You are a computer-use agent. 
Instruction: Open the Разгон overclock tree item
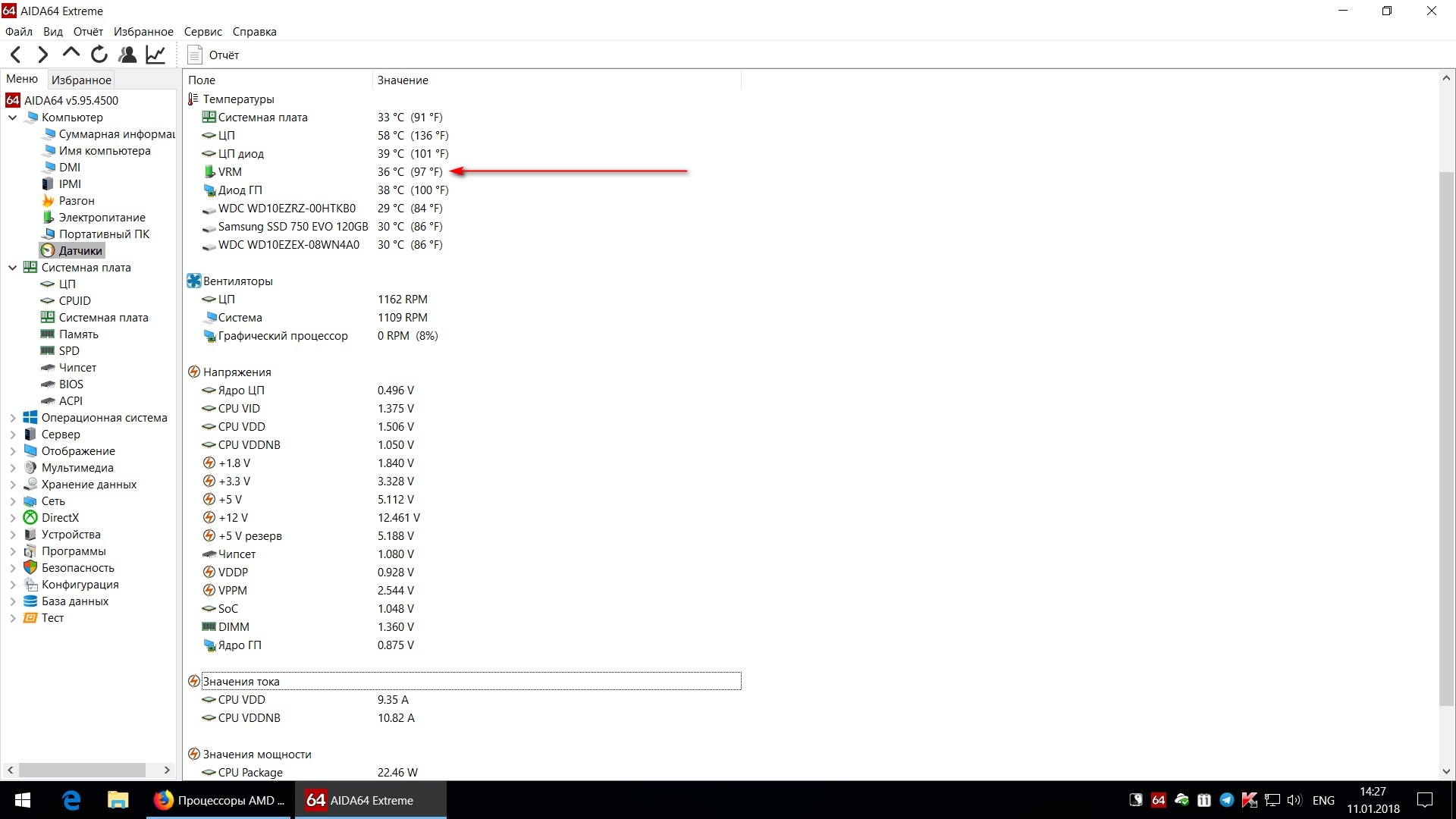click(76, 201)
